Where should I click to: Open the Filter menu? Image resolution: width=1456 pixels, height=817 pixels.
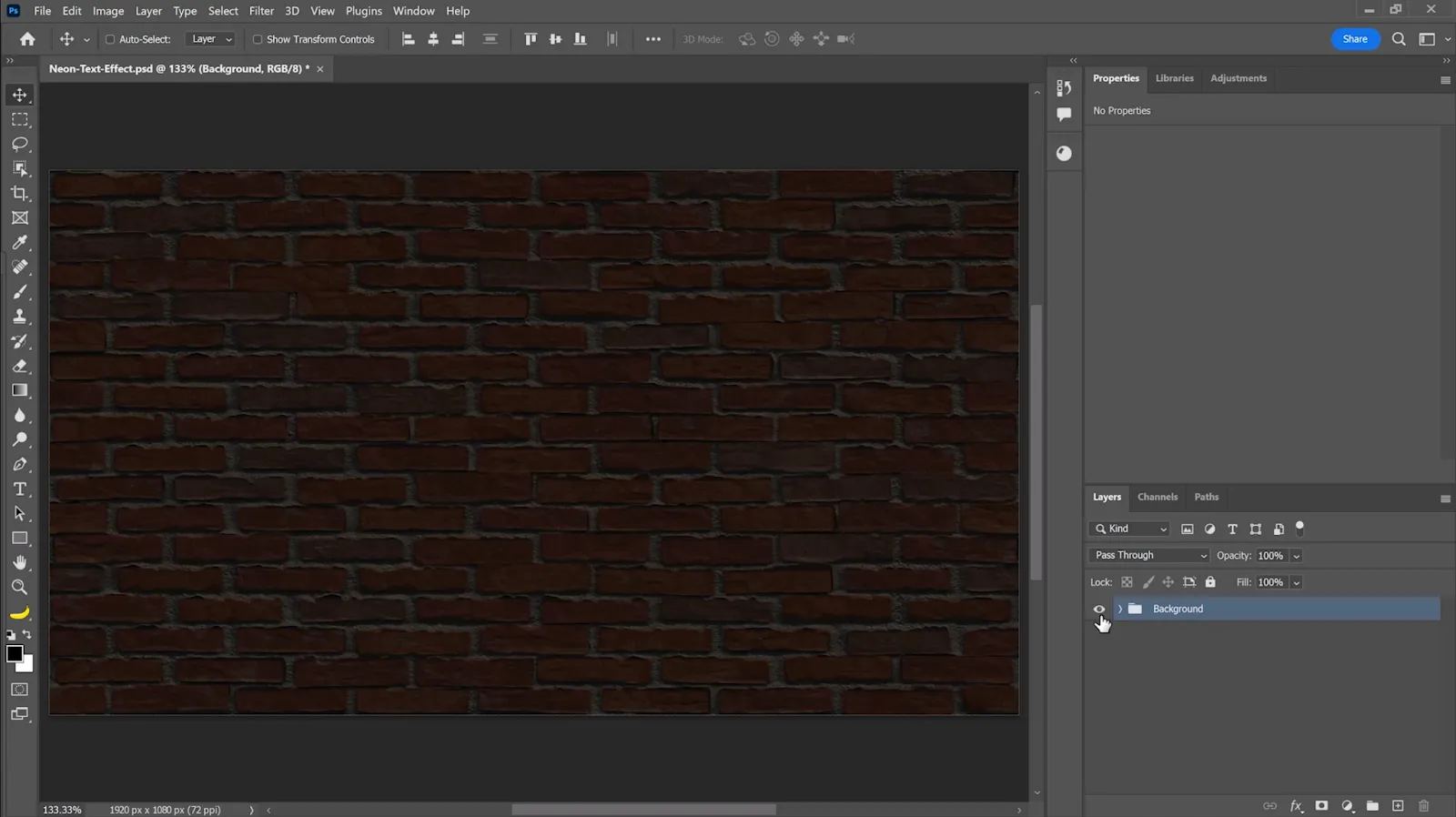(261, 11)
